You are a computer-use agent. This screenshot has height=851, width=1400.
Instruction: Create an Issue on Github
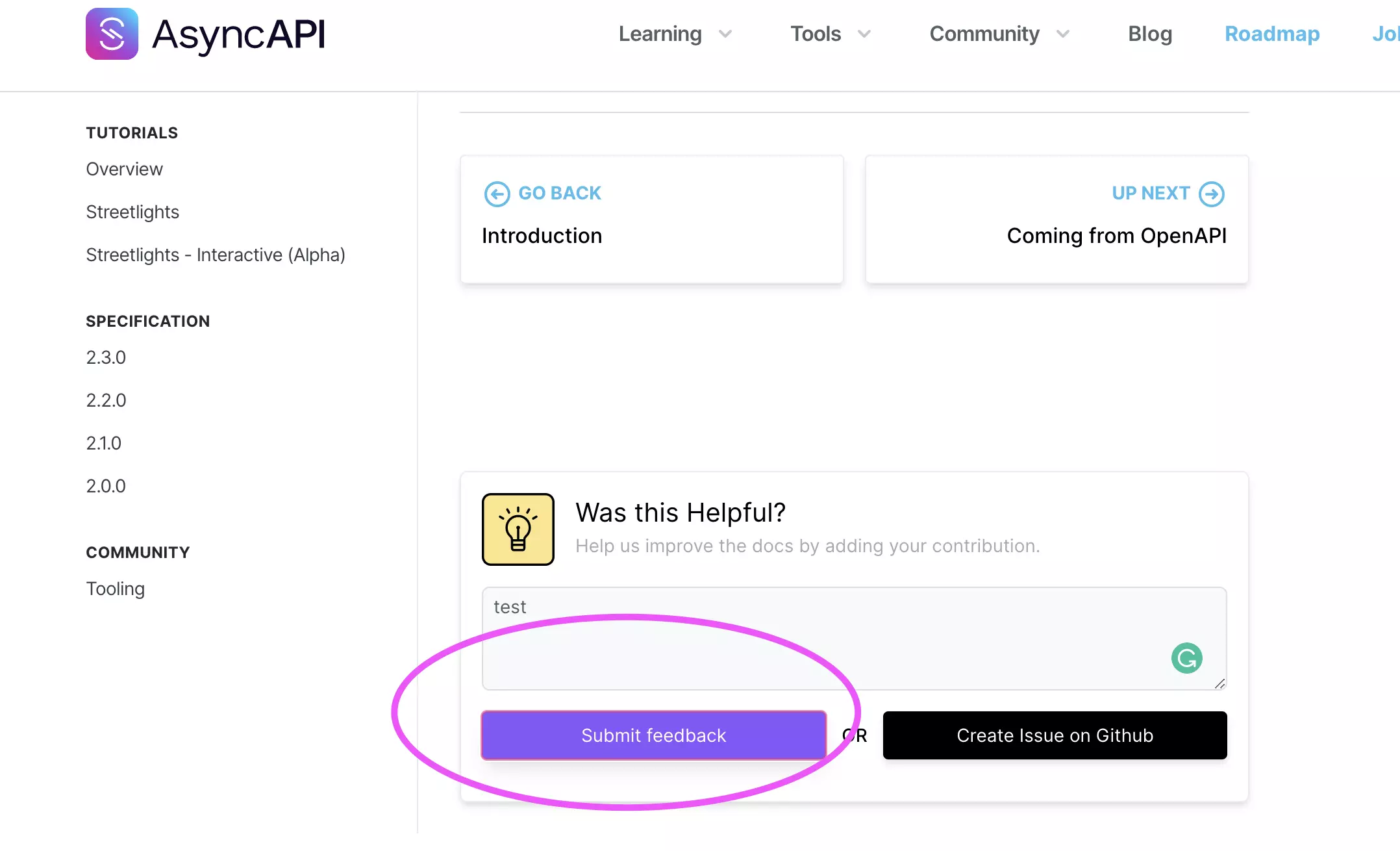tap(1055, 735)
